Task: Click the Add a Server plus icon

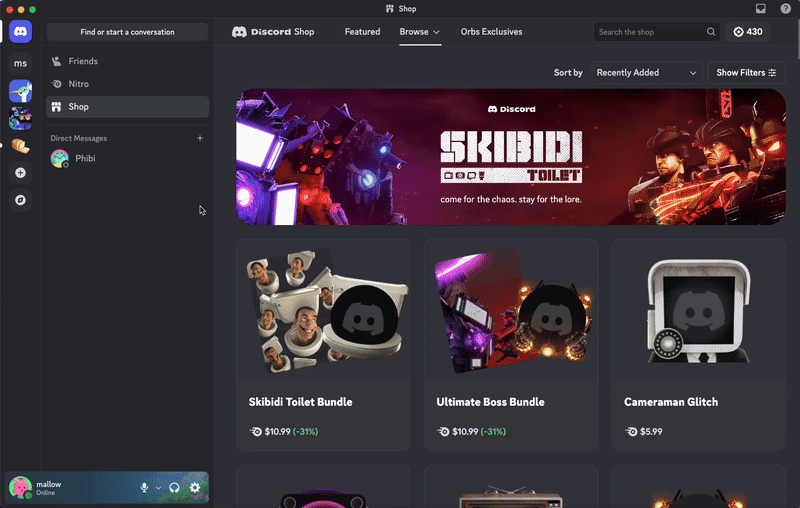Action: [20, 173]
